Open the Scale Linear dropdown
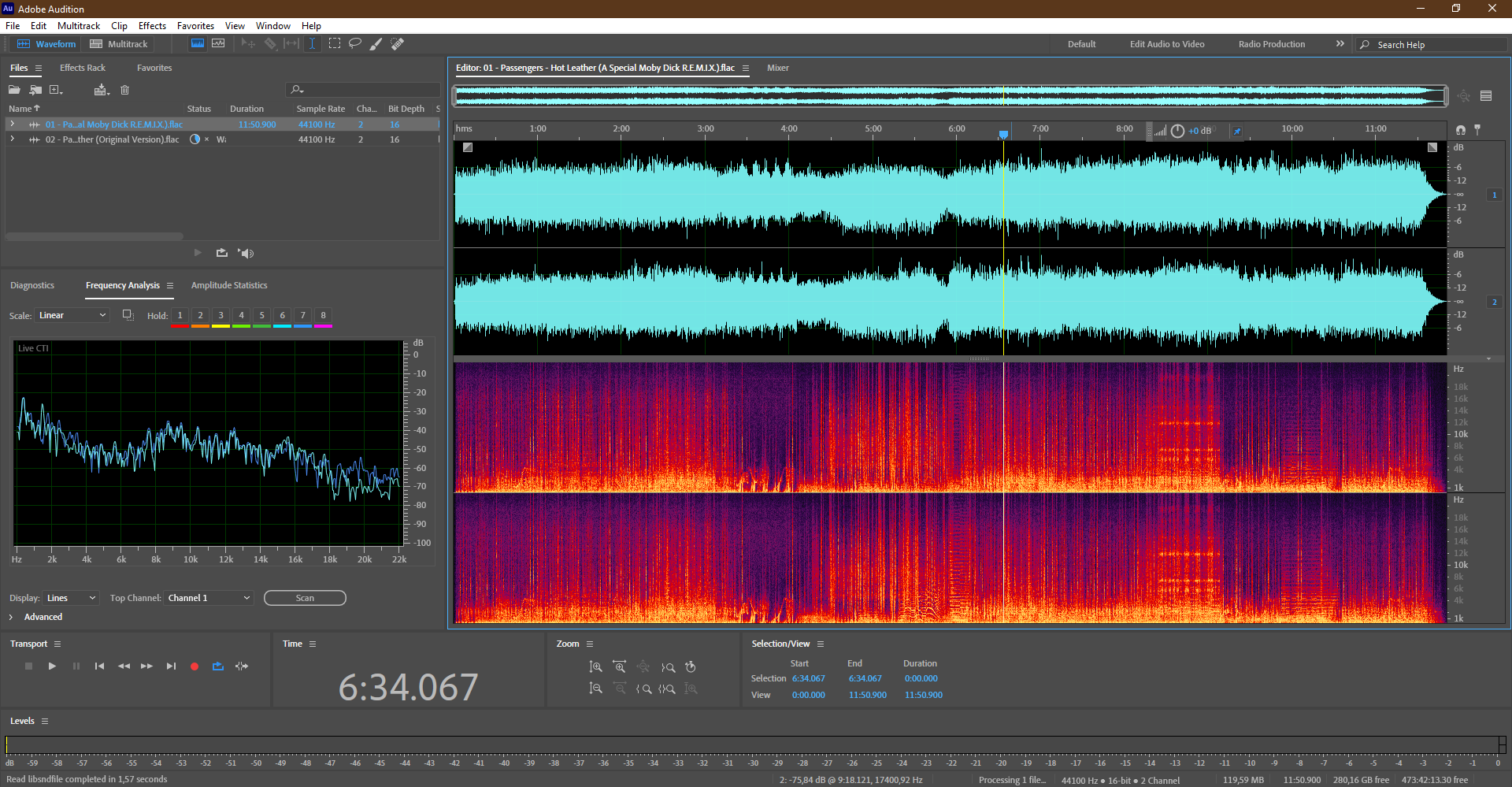Viewport: 1512px width, 787px height. click(72, 315)
